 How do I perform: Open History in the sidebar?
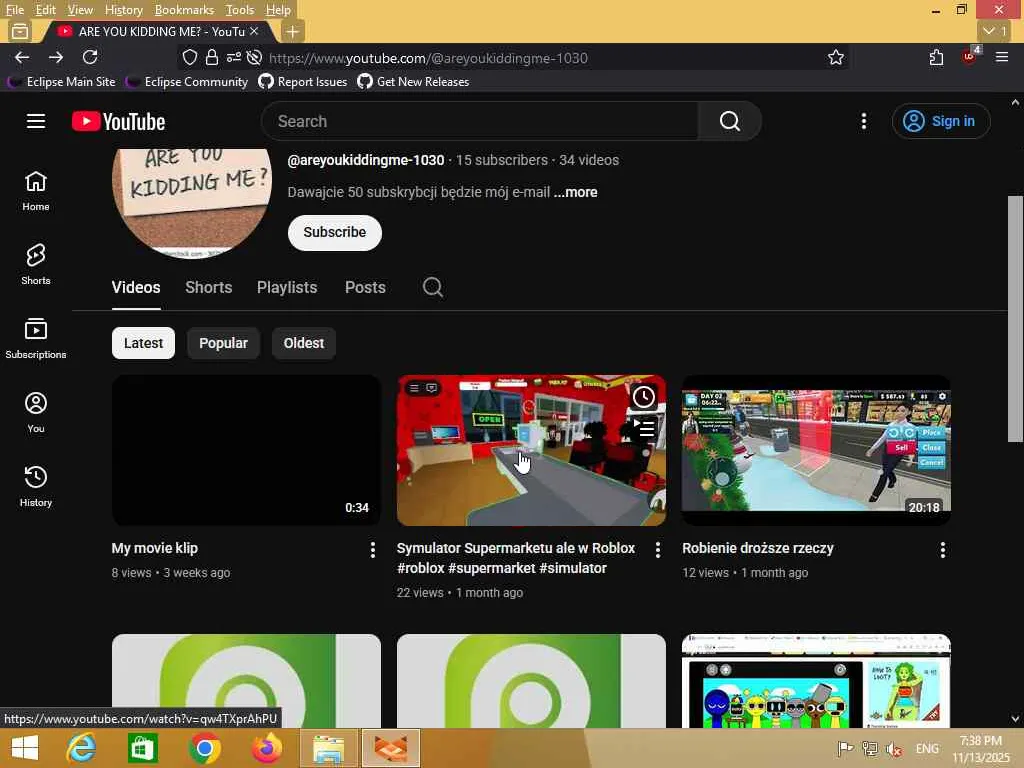pyautogui.click(x=36, y=485)
